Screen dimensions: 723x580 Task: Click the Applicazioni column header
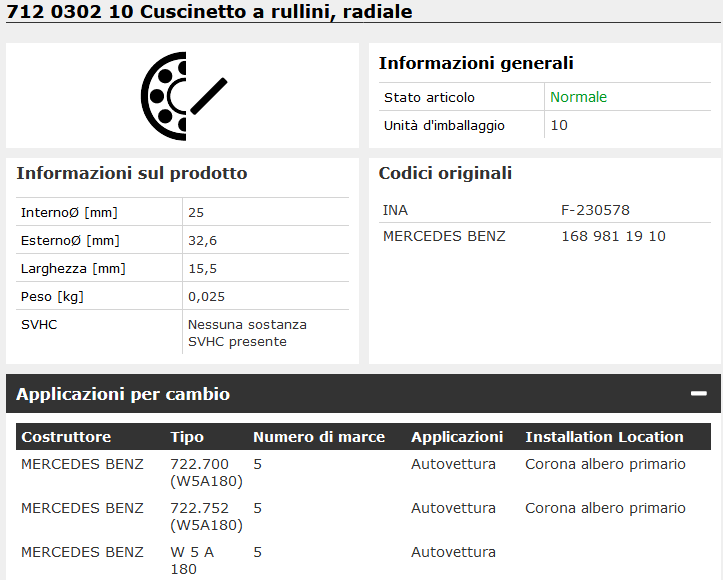click(x=457, y=437)
